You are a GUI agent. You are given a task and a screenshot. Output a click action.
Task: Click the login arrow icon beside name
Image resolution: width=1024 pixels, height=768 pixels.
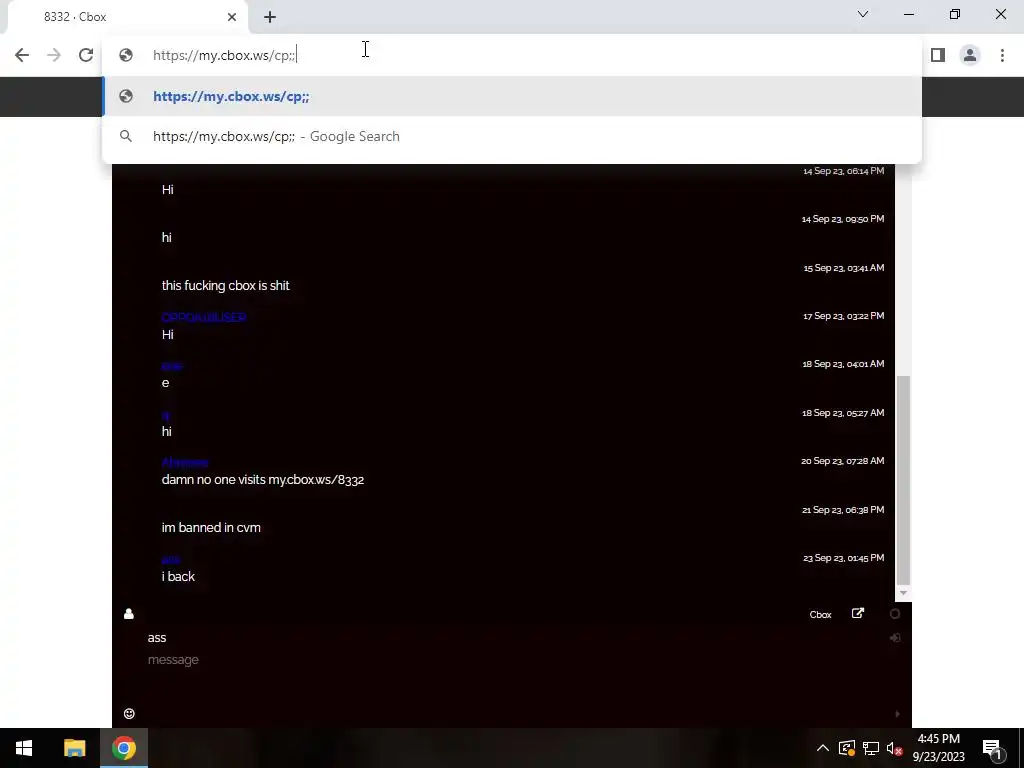(x=895, y=637)
